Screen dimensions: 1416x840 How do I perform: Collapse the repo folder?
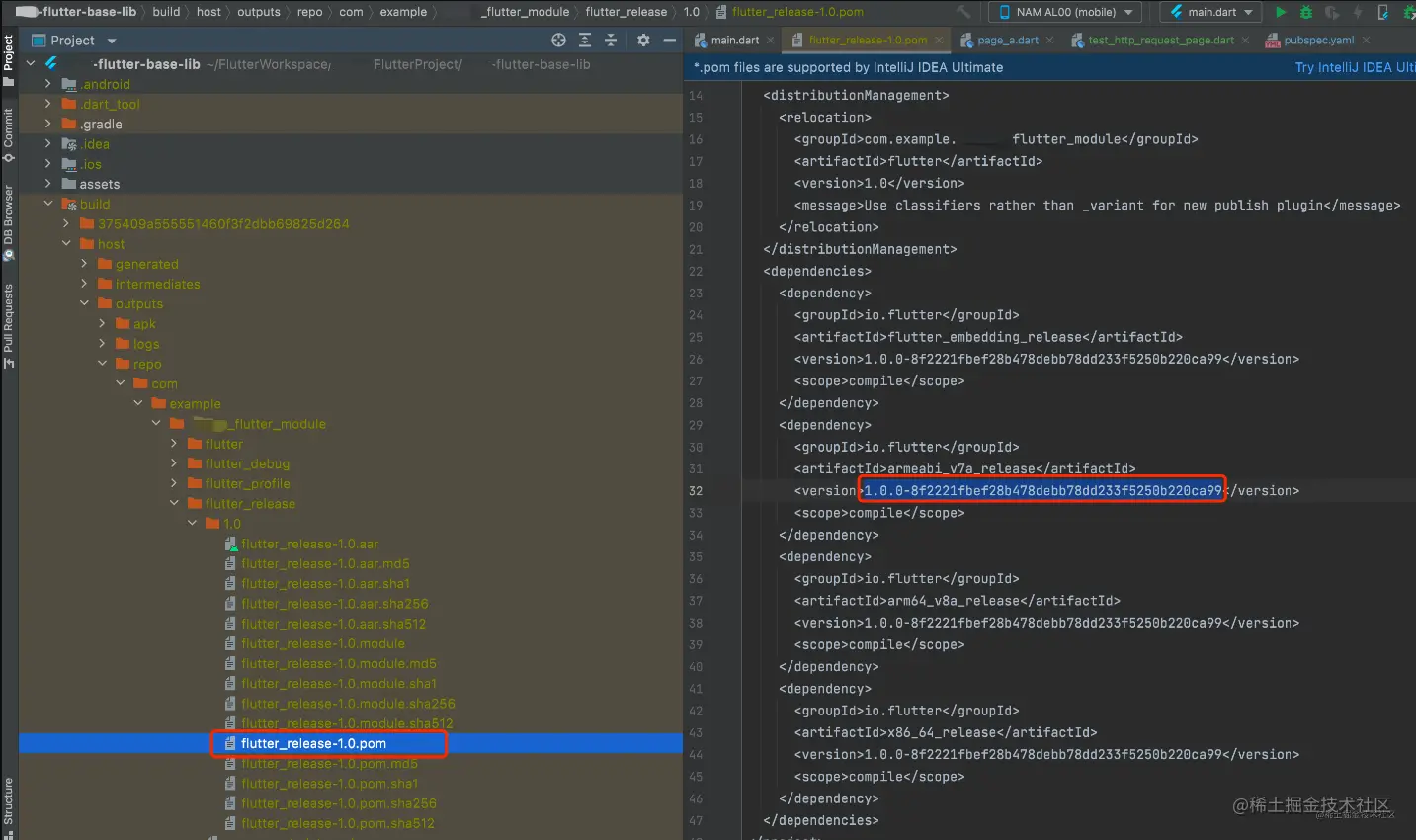coord(102,364)
